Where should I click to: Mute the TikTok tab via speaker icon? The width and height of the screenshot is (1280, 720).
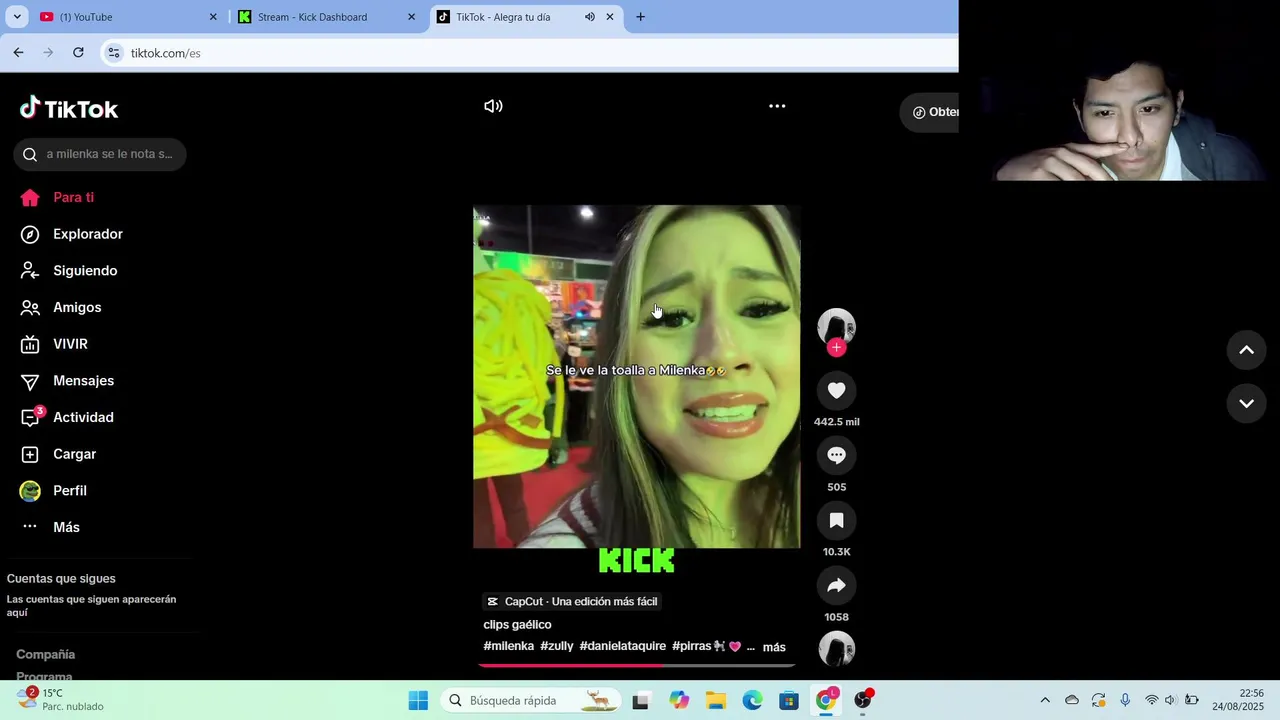tap(590, 17)
